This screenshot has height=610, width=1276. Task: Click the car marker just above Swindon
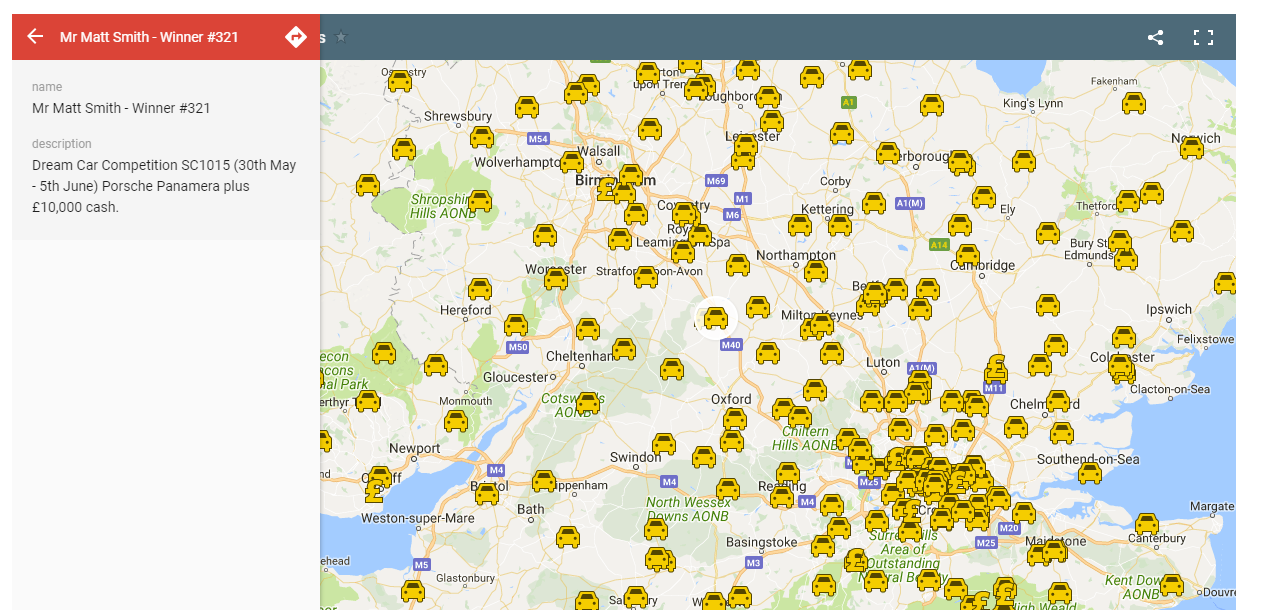[x=664, y=444]
